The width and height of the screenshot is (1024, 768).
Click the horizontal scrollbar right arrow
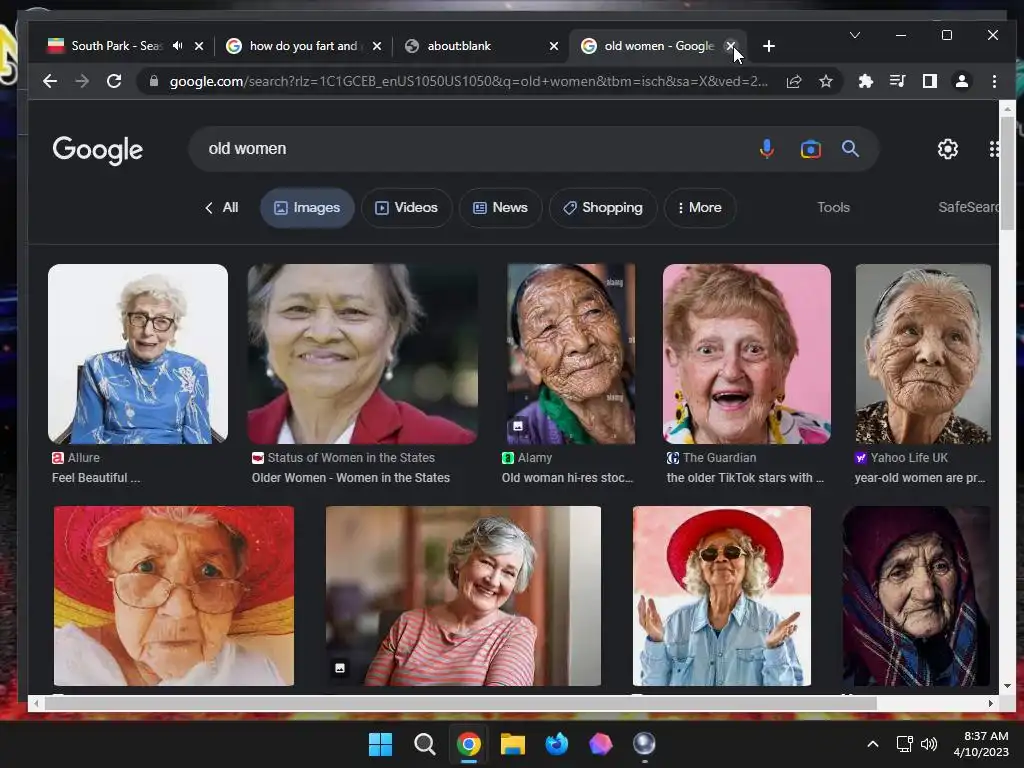(x=991, y=703)
